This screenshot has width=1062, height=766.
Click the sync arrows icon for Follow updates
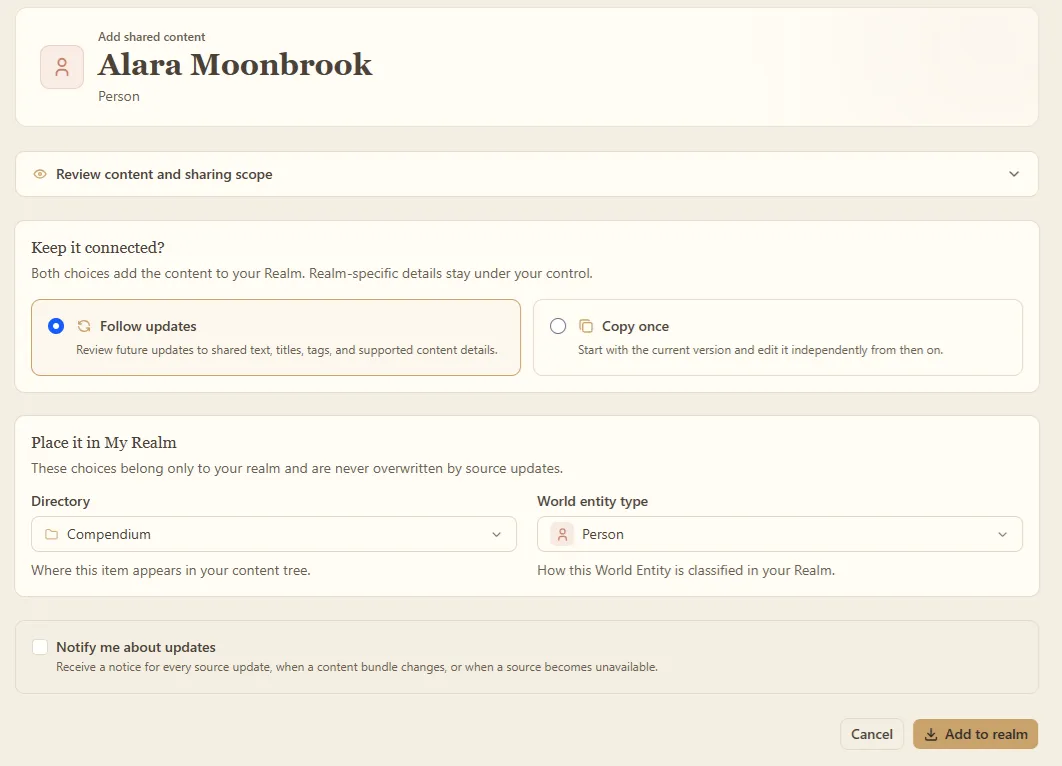click(x=84, y=326)
